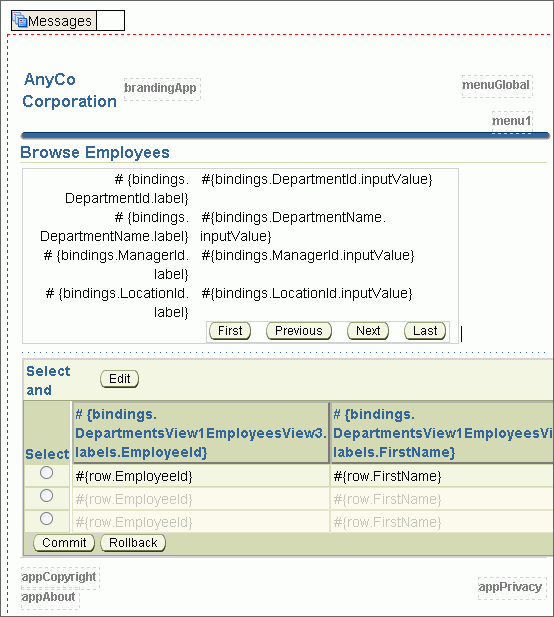Select the Browse Employees heading

tap(95, 152)
